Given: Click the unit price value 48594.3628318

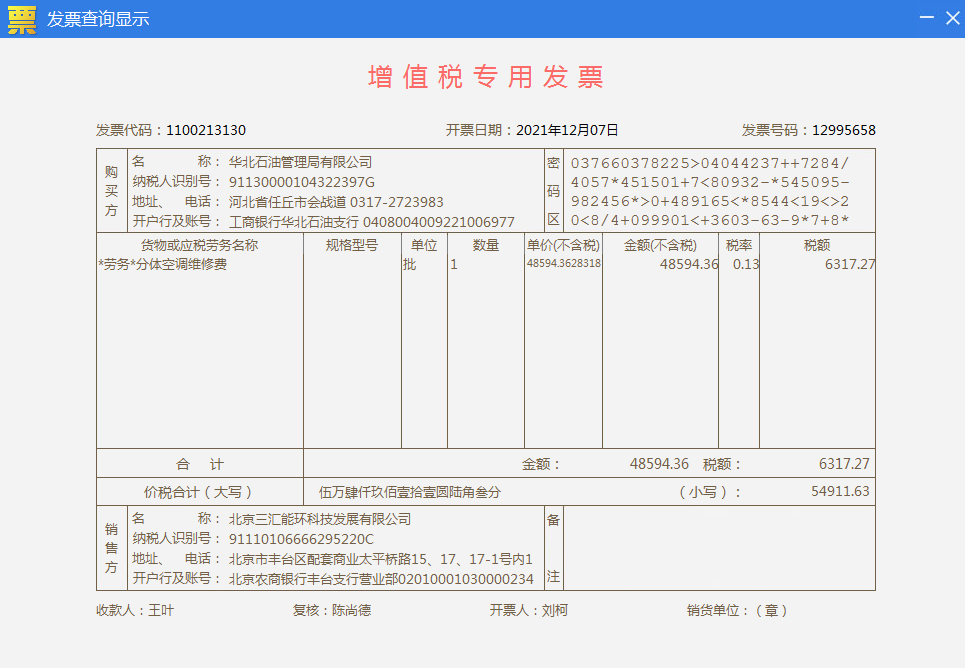Looking at the screenshot, I should point(564,264).
